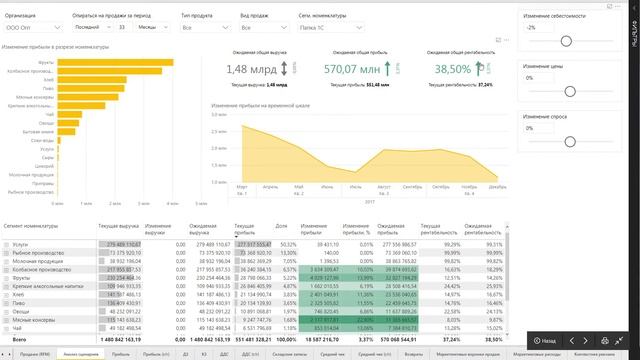Open ellipsis menu at the report's top-right corner
The height and width of the screenshot is (360, 640).
[618, 7]
